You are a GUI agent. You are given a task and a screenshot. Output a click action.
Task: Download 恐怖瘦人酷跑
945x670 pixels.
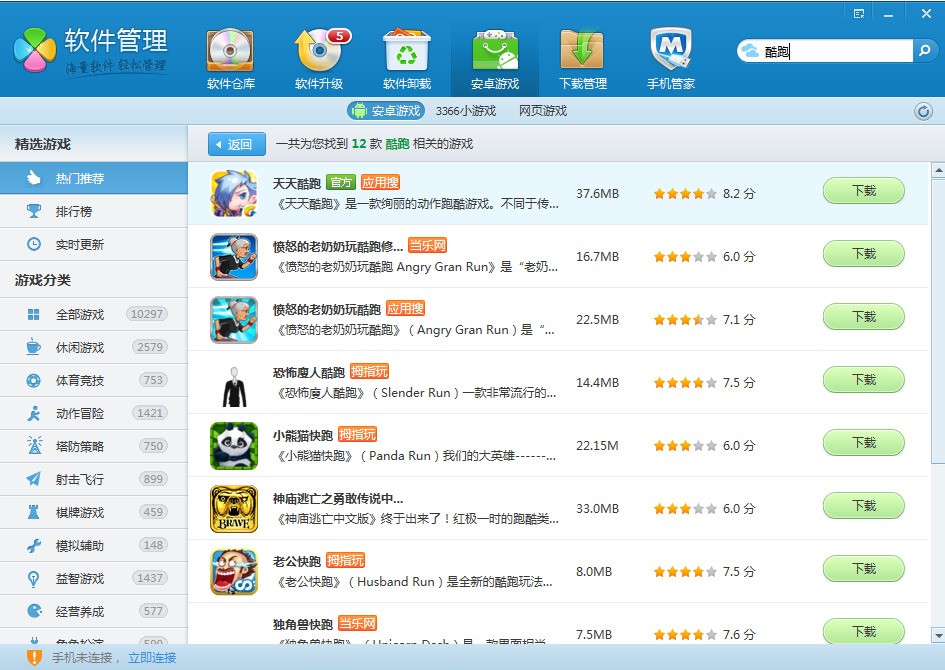[864, 380]
